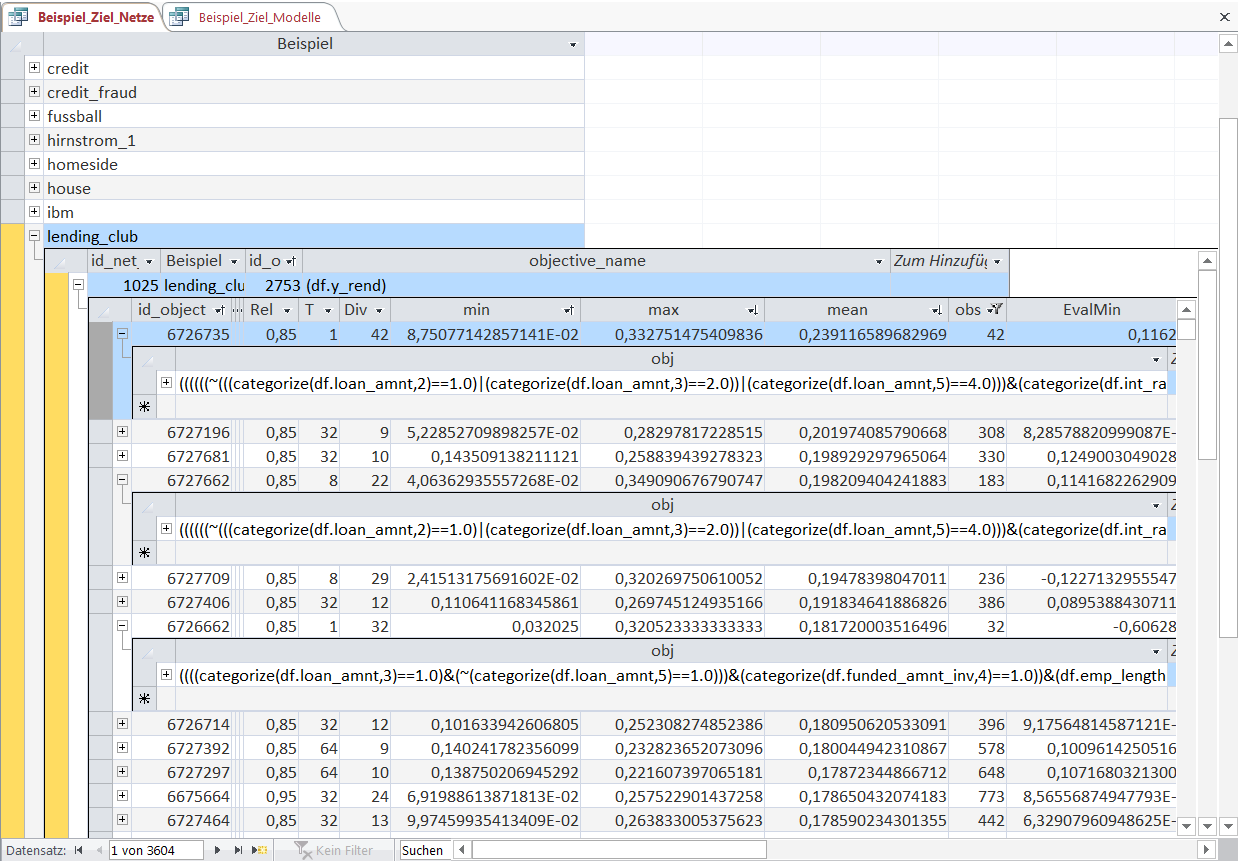This screenshot has height=861, width=1238.
Task: Click the current record number field
Action: coord(156,850)
